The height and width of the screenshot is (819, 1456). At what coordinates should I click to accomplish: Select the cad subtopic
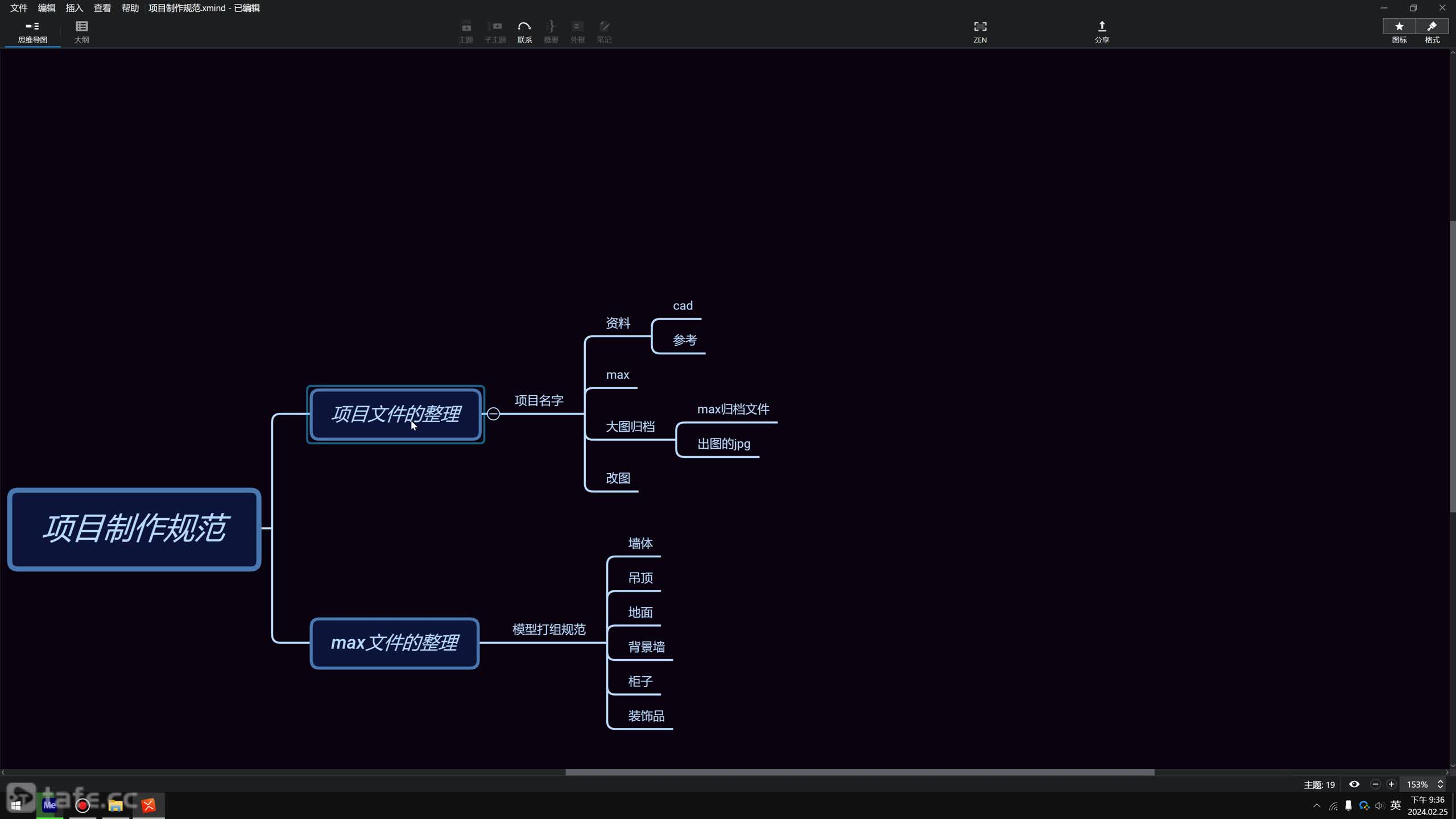[682, 306]
